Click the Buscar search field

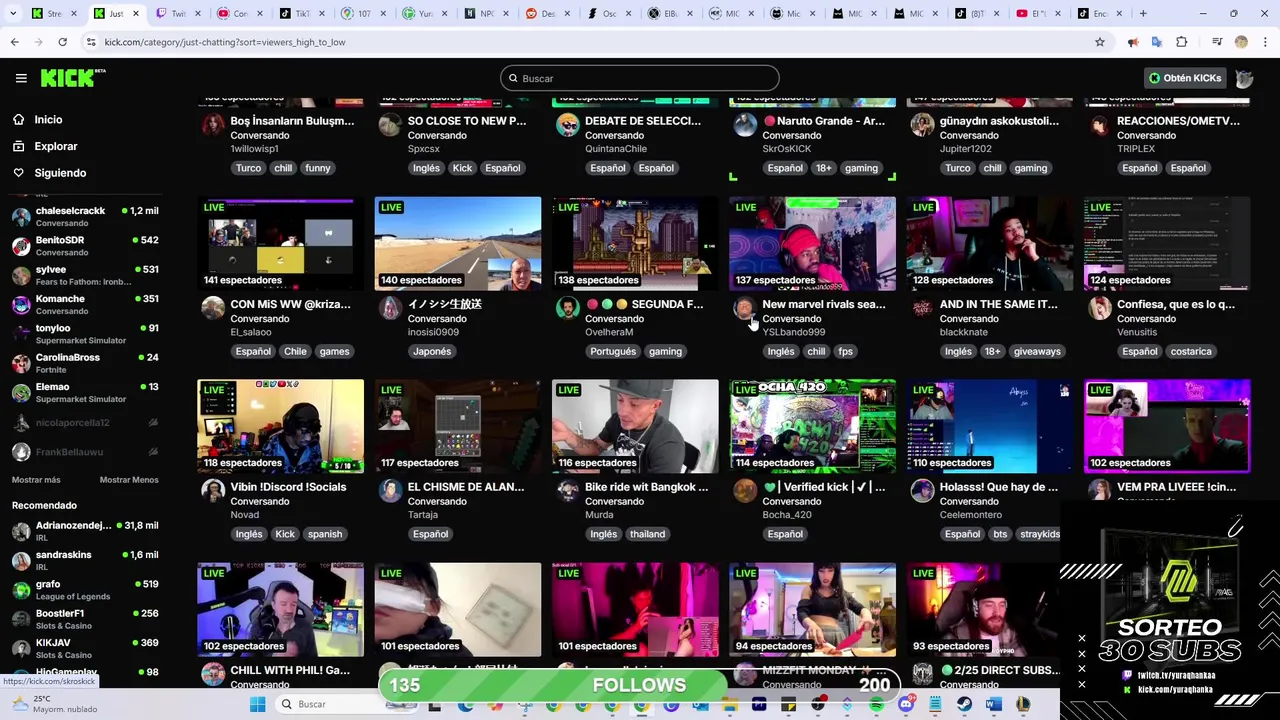pos(640,78)
